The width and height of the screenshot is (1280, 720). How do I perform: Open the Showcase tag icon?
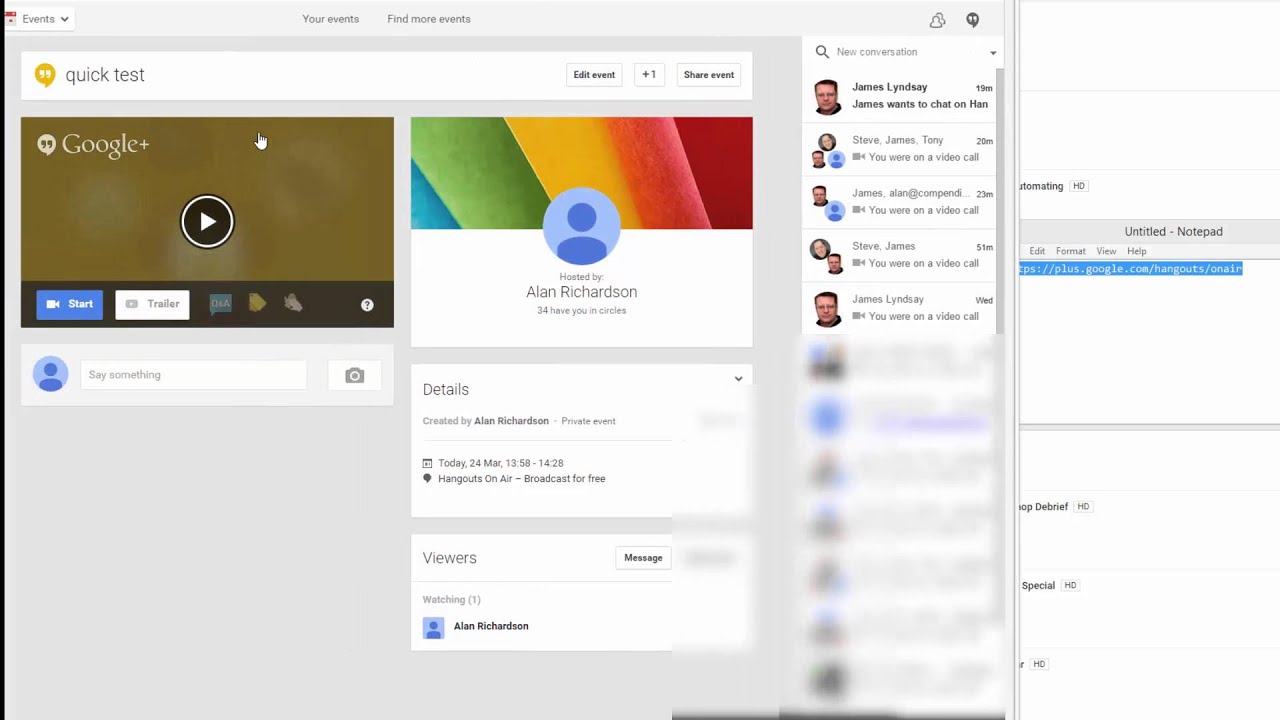(257, 303)
